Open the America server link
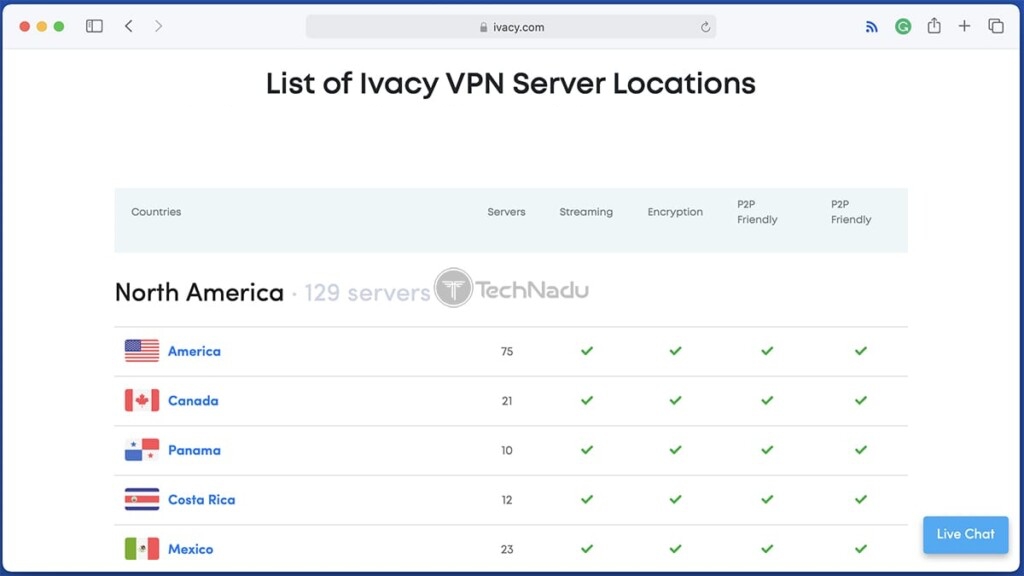This screenshot has width=1024, height=576. click(194, 351)
